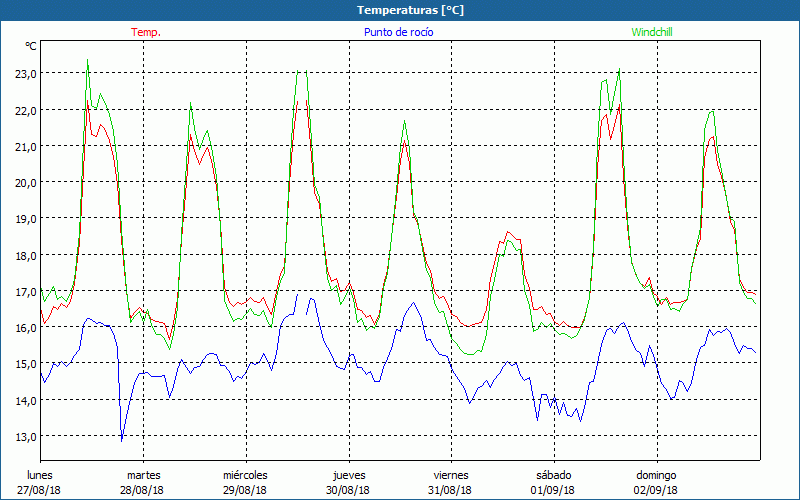Click the 13,0 y-axis value

tap(26, 437)
